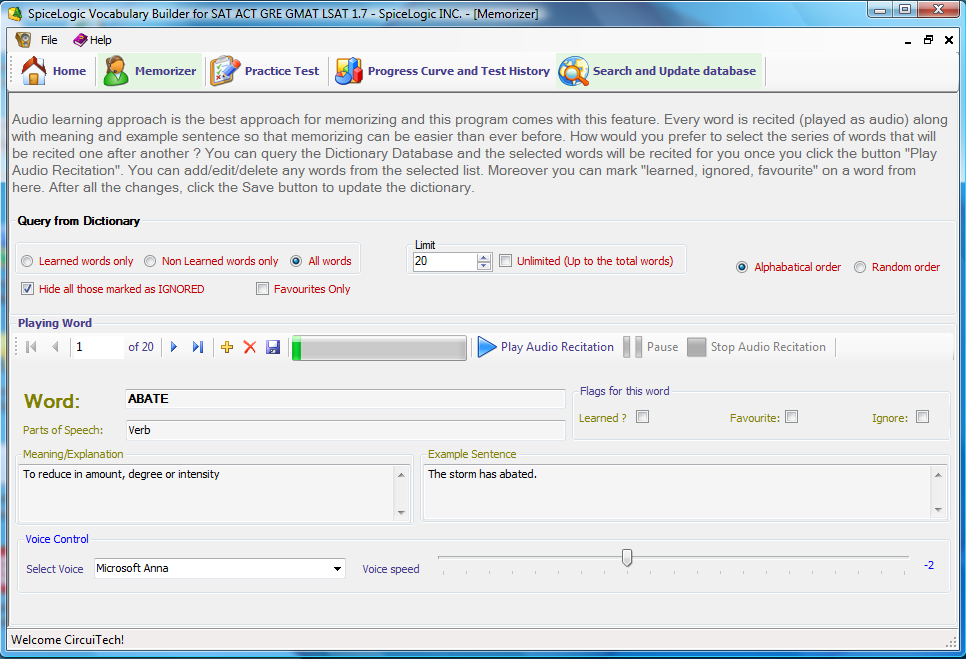
Task: Open the Home section
Action: [x=54, y=71]
